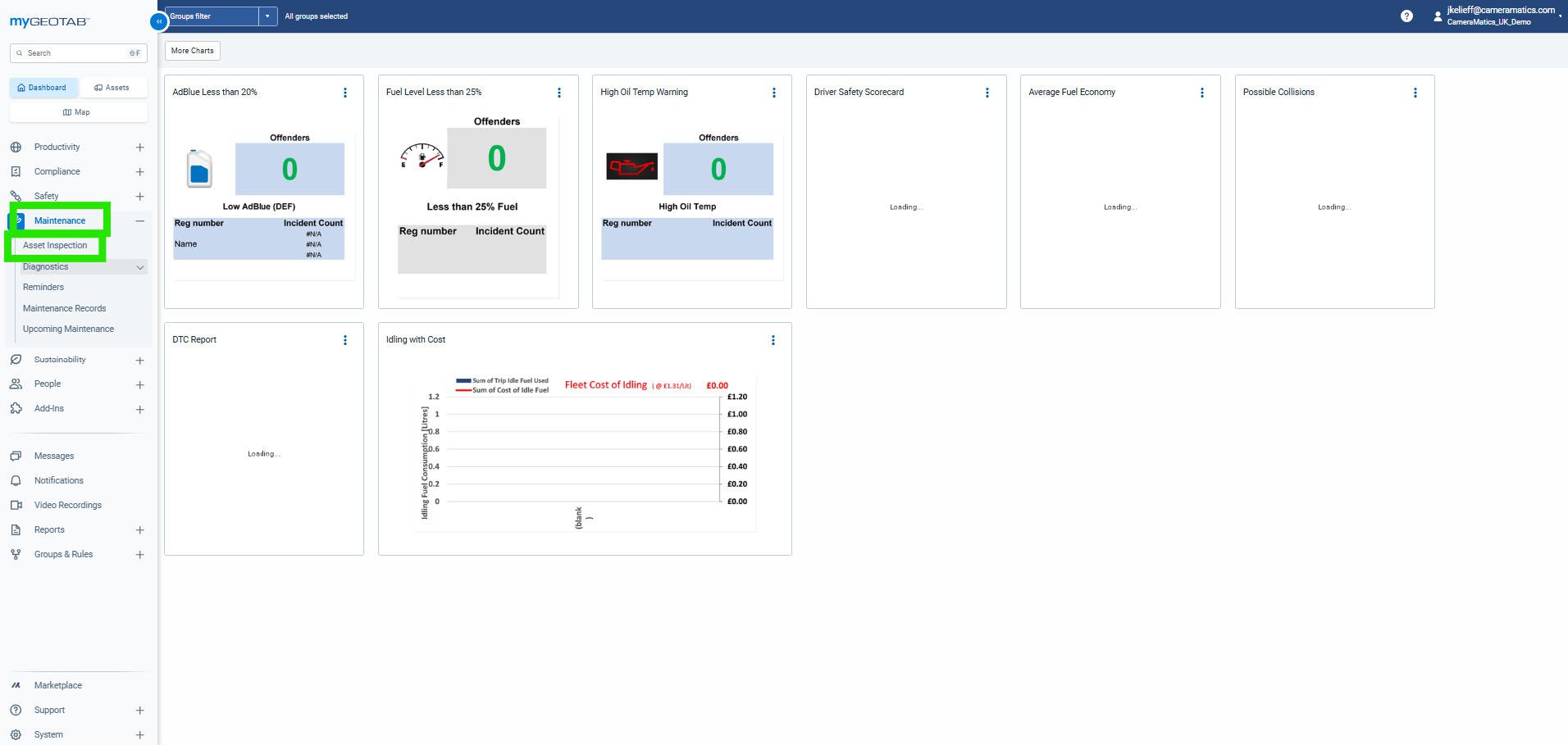Expand the Reports section plus
The height and width of the screenshot is (745, 1568).
pos(140,530)
